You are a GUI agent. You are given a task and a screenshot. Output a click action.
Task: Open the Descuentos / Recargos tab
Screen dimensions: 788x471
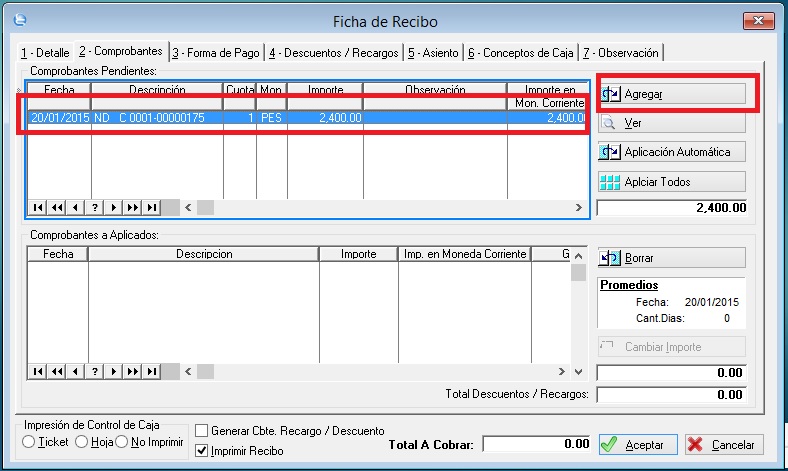point(335,52)
